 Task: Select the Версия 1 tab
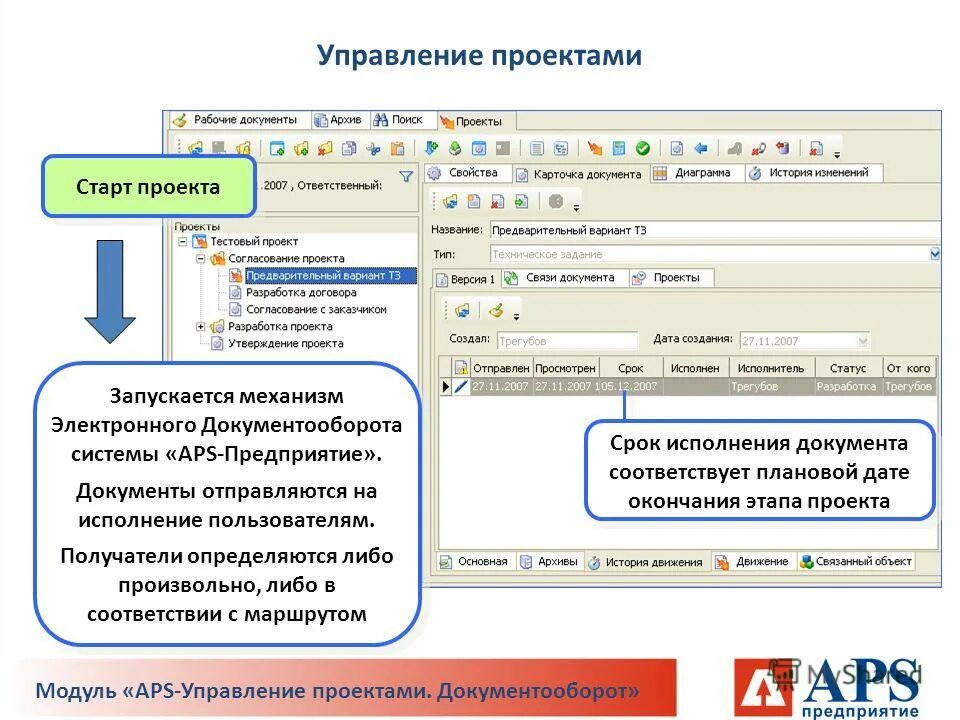[465, 279]
